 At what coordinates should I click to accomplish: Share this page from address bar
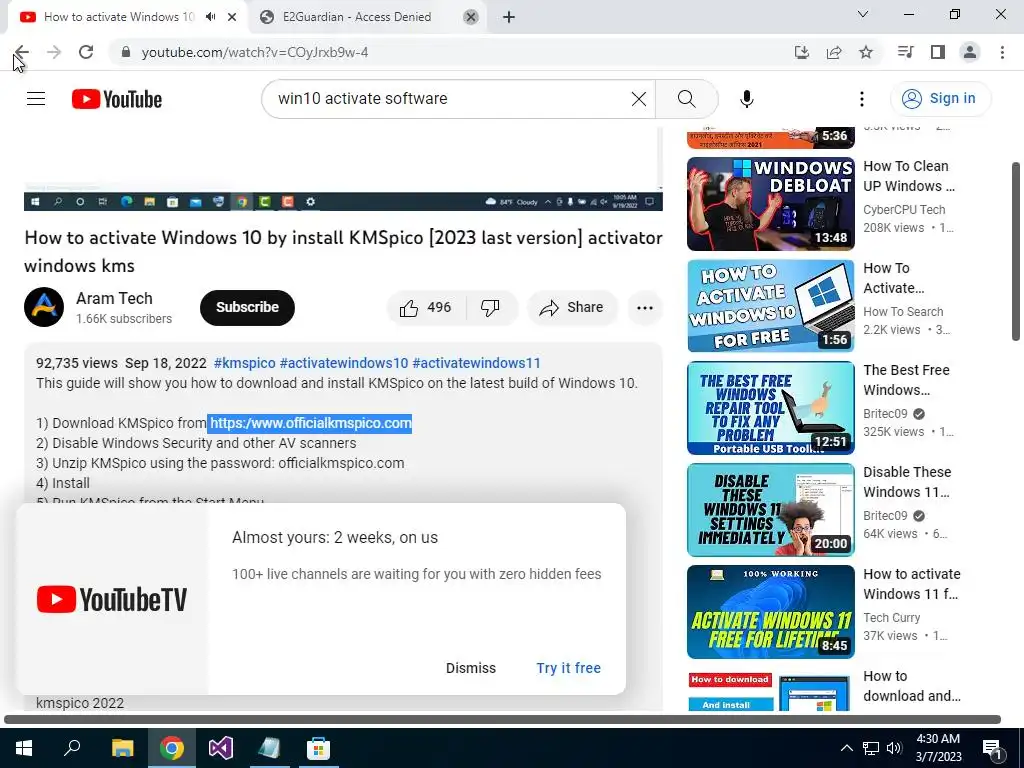click(834, 52)
